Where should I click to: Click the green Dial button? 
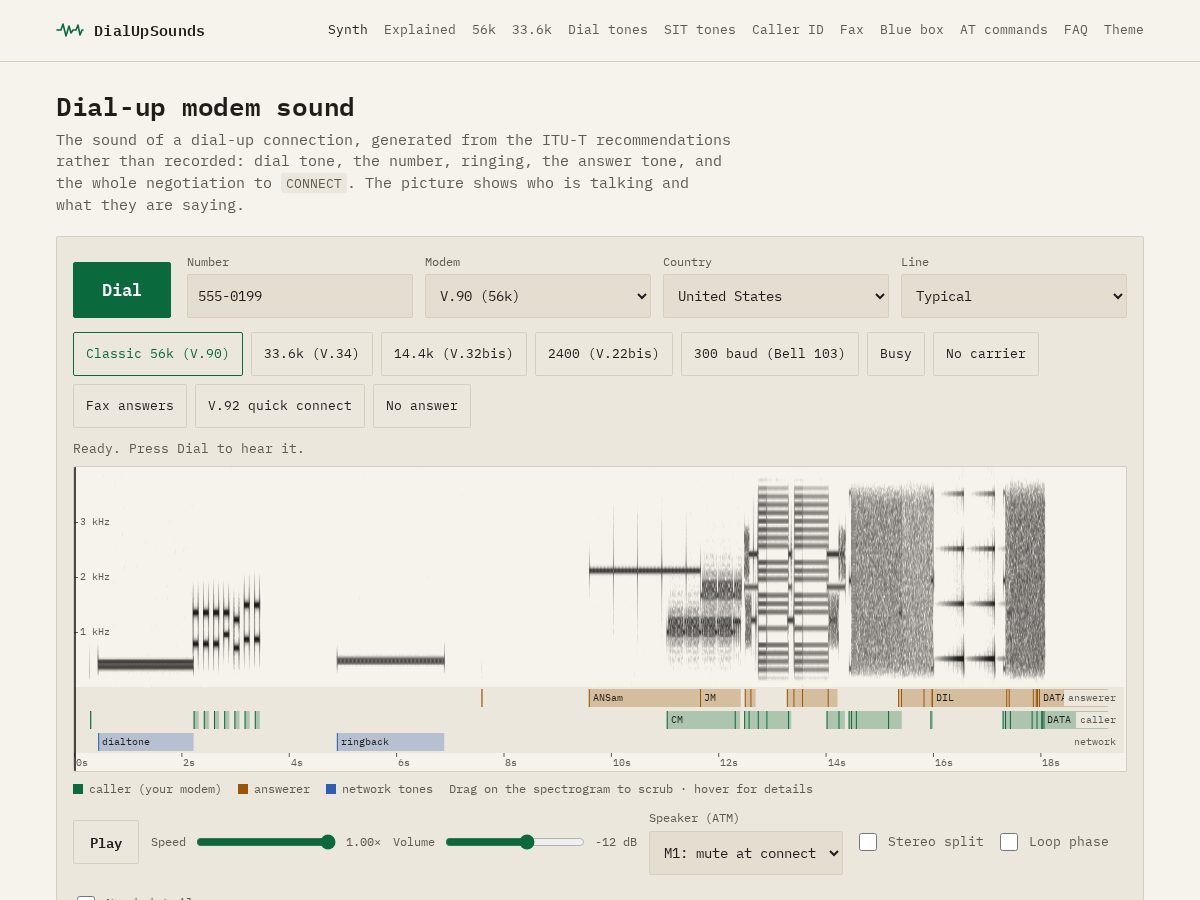pos(122,290)
